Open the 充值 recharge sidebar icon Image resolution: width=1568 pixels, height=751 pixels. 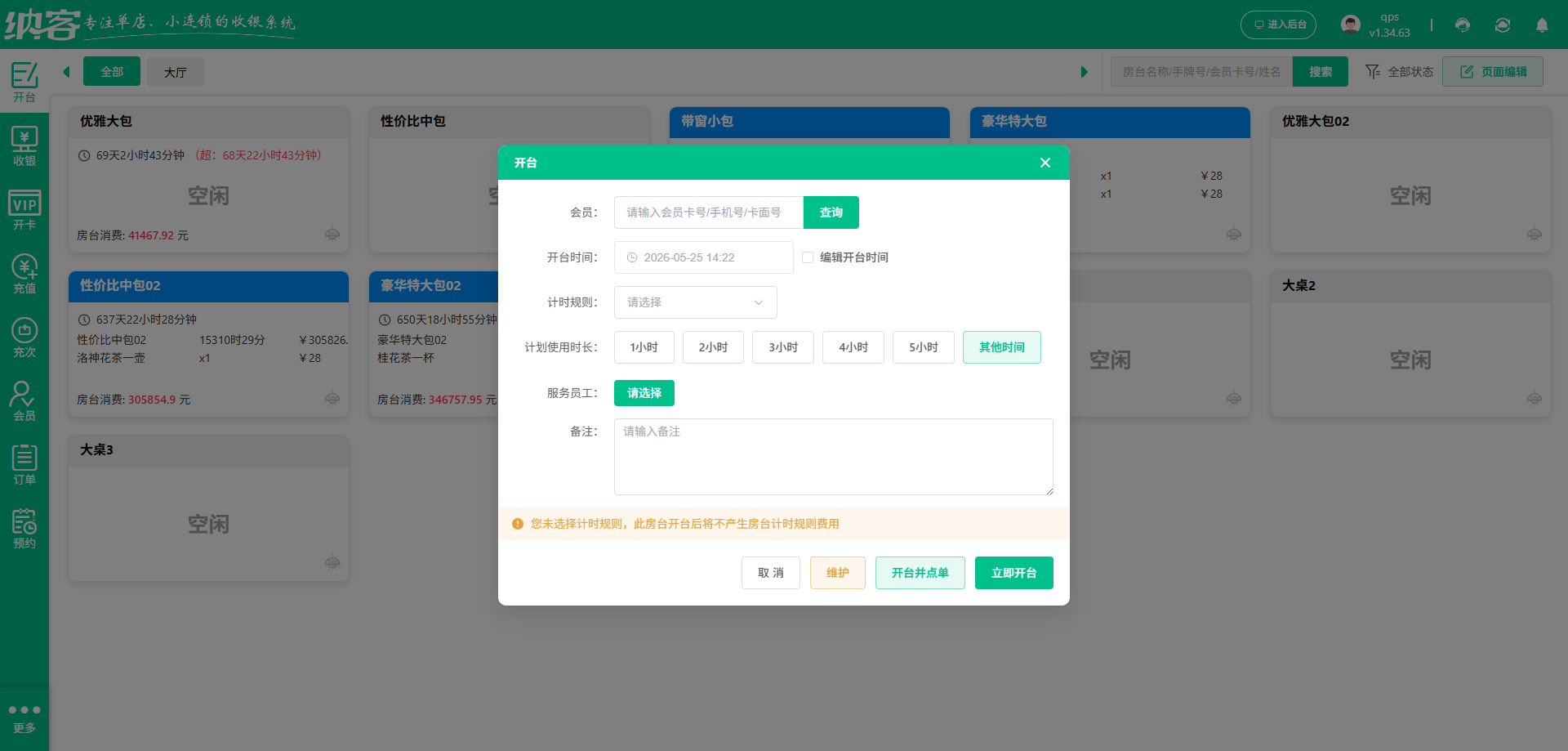(x=24, y=274)
